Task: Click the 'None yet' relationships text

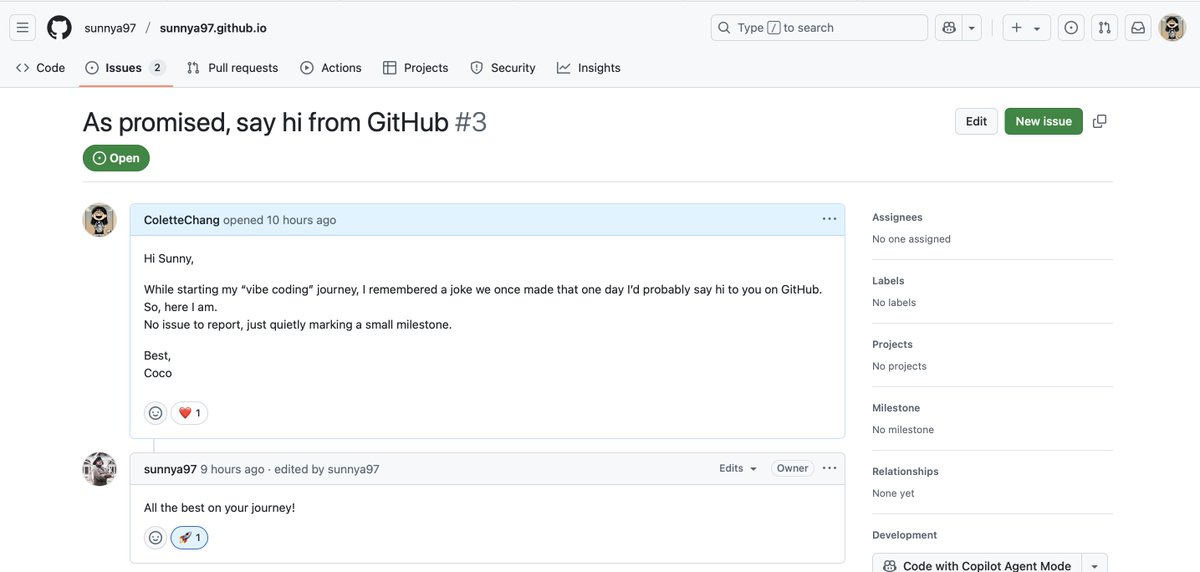Action: [x=893, y=493]
